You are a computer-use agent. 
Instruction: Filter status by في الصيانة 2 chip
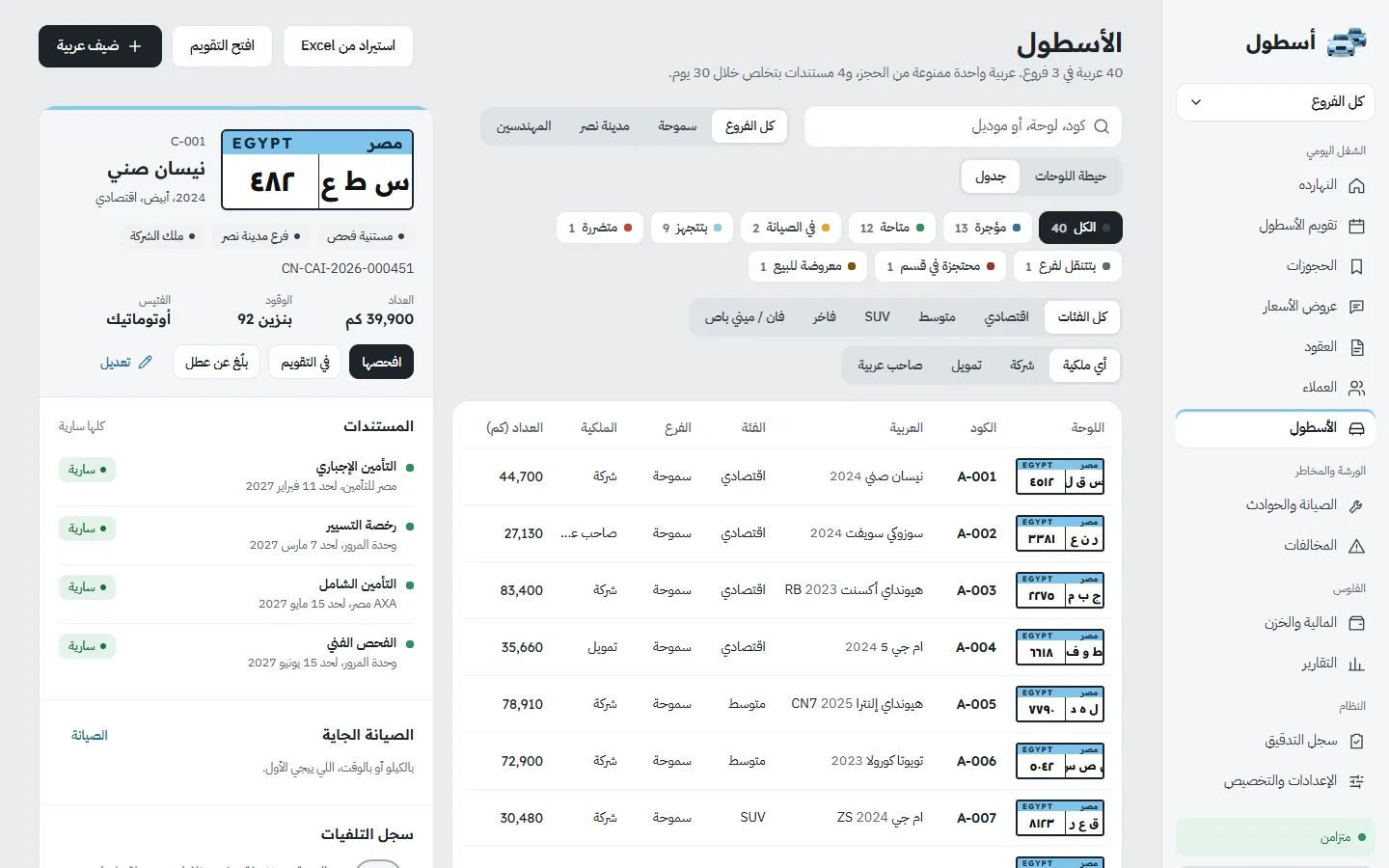791,228
